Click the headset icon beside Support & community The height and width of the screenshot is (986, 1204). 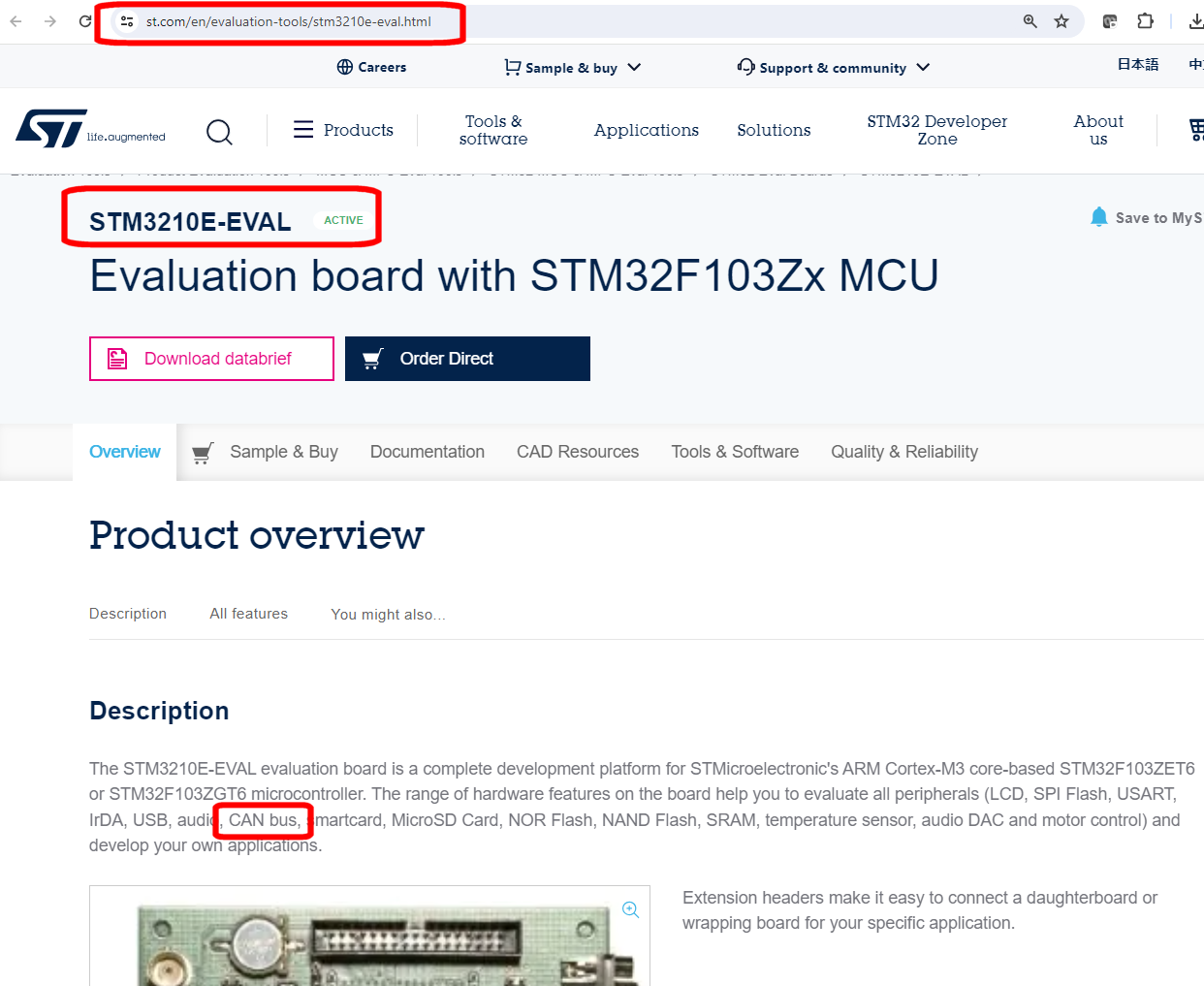point(745,66)
